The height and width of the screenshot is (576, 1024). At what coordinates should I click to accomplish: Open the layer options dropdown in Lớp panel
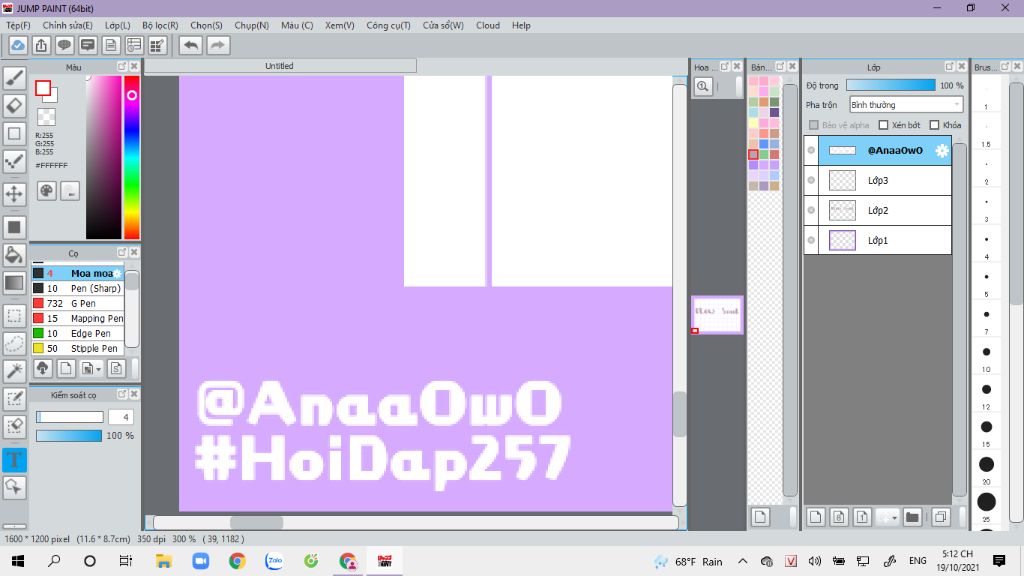click(x=894, y=518)
